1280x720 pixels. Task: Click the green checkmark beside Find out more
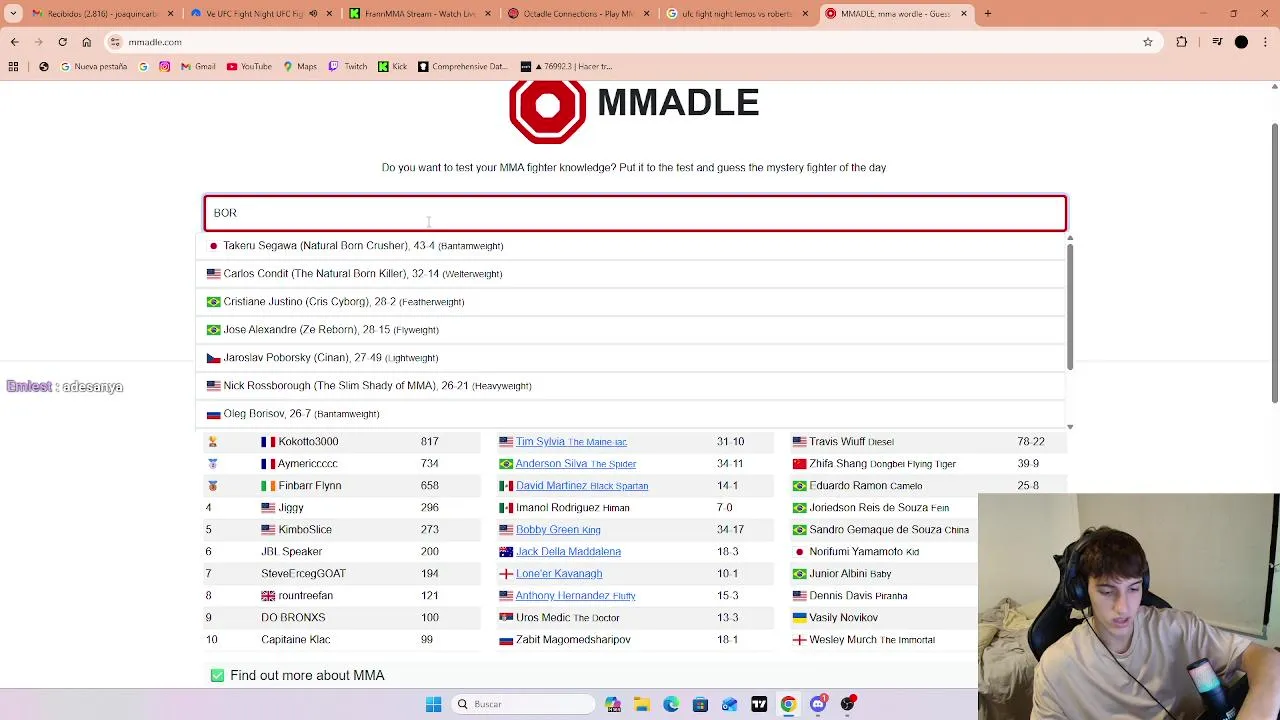[217, 676]
